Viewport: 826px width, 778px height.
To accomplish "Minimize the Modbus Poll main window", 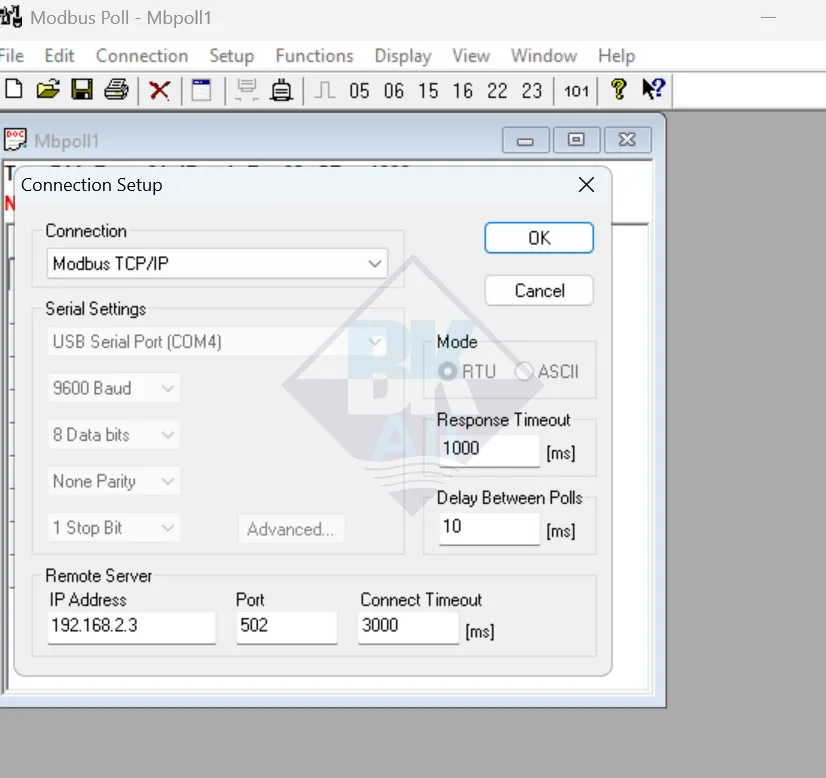I will pos(769,17).
